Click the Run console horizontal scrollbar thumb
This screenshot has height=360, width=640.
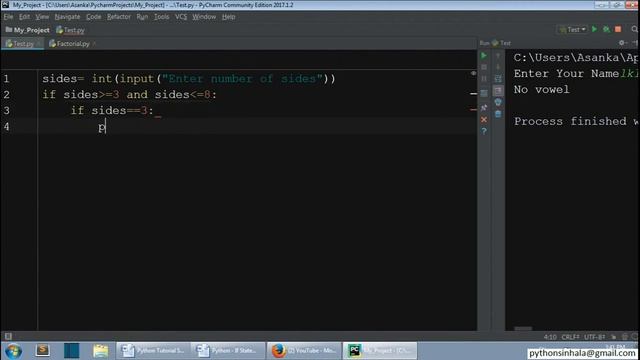[x=523, y=328]
